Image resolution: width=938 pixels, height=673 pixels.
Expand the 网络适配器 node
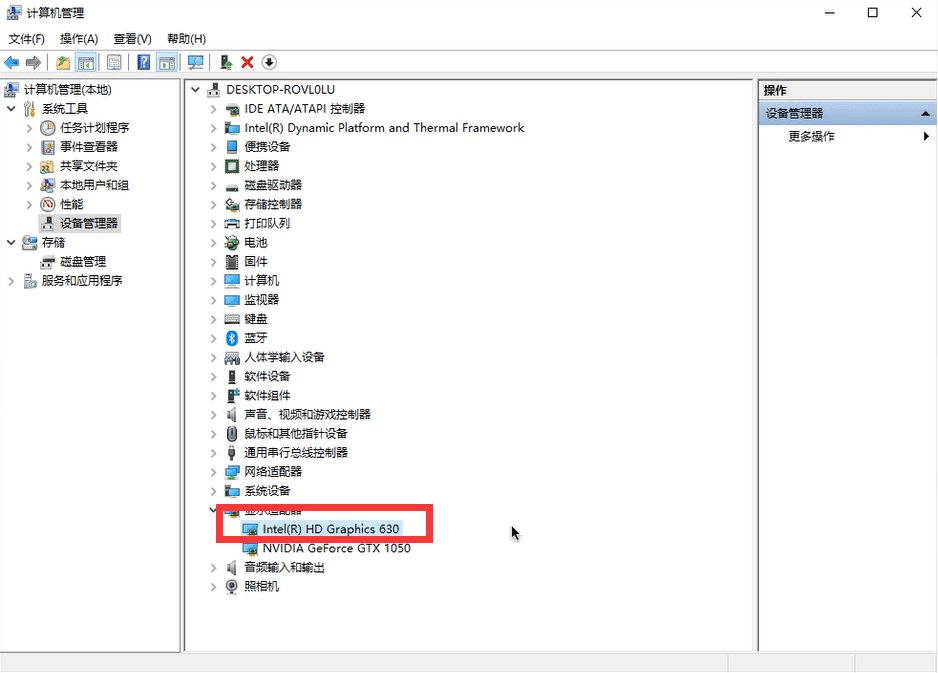click(x=213, y=472)
